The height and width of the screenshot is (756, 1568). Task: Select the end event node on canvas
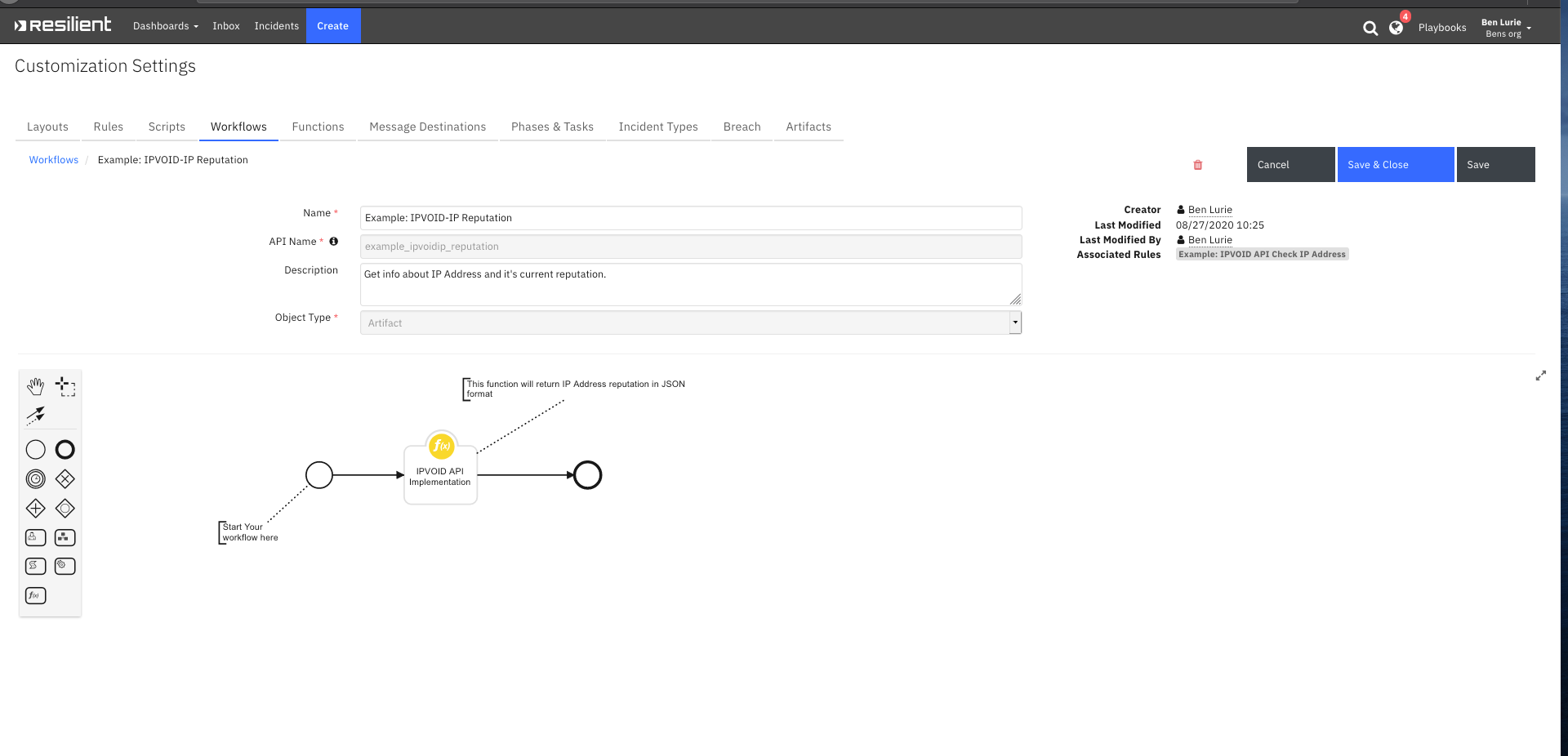pyautogui.click(x=588, y=475)
